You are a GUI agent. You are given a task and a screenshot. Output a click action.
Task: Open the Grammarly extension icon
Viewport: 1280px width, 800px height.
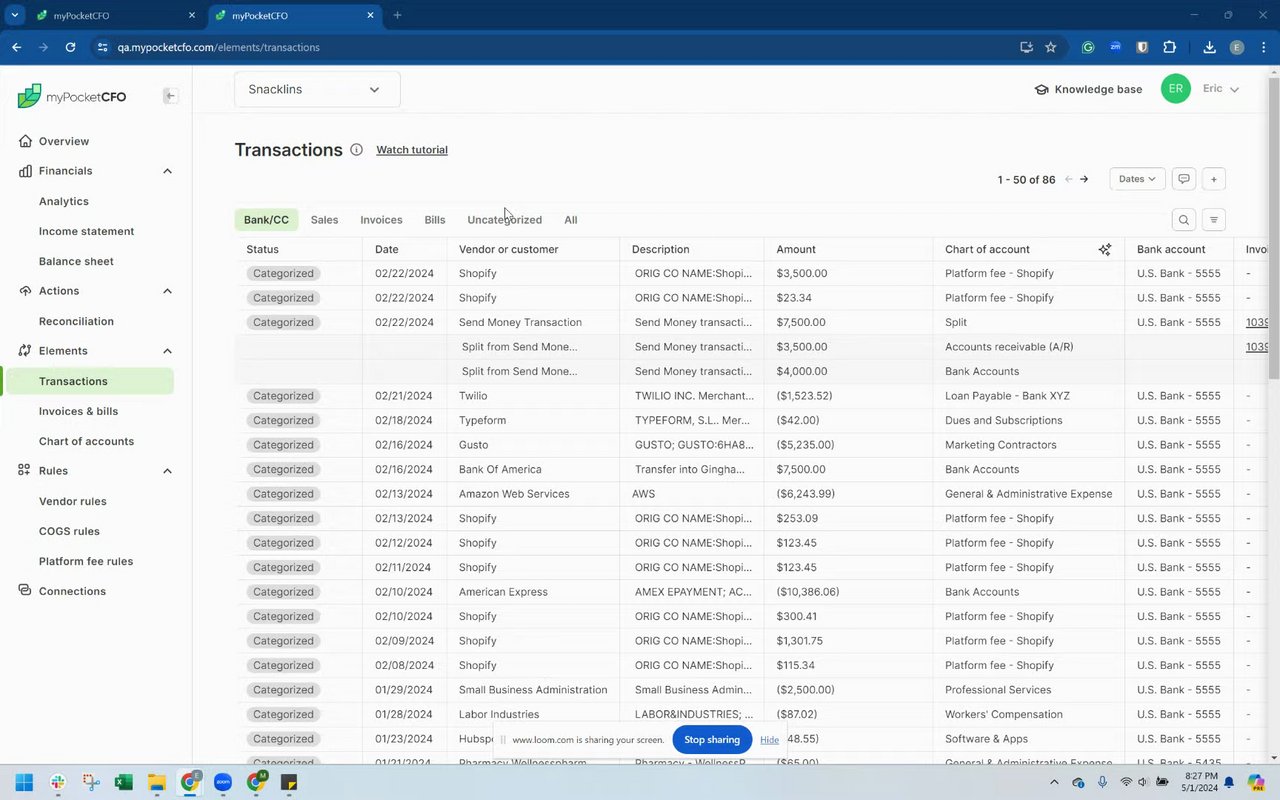1089,47
